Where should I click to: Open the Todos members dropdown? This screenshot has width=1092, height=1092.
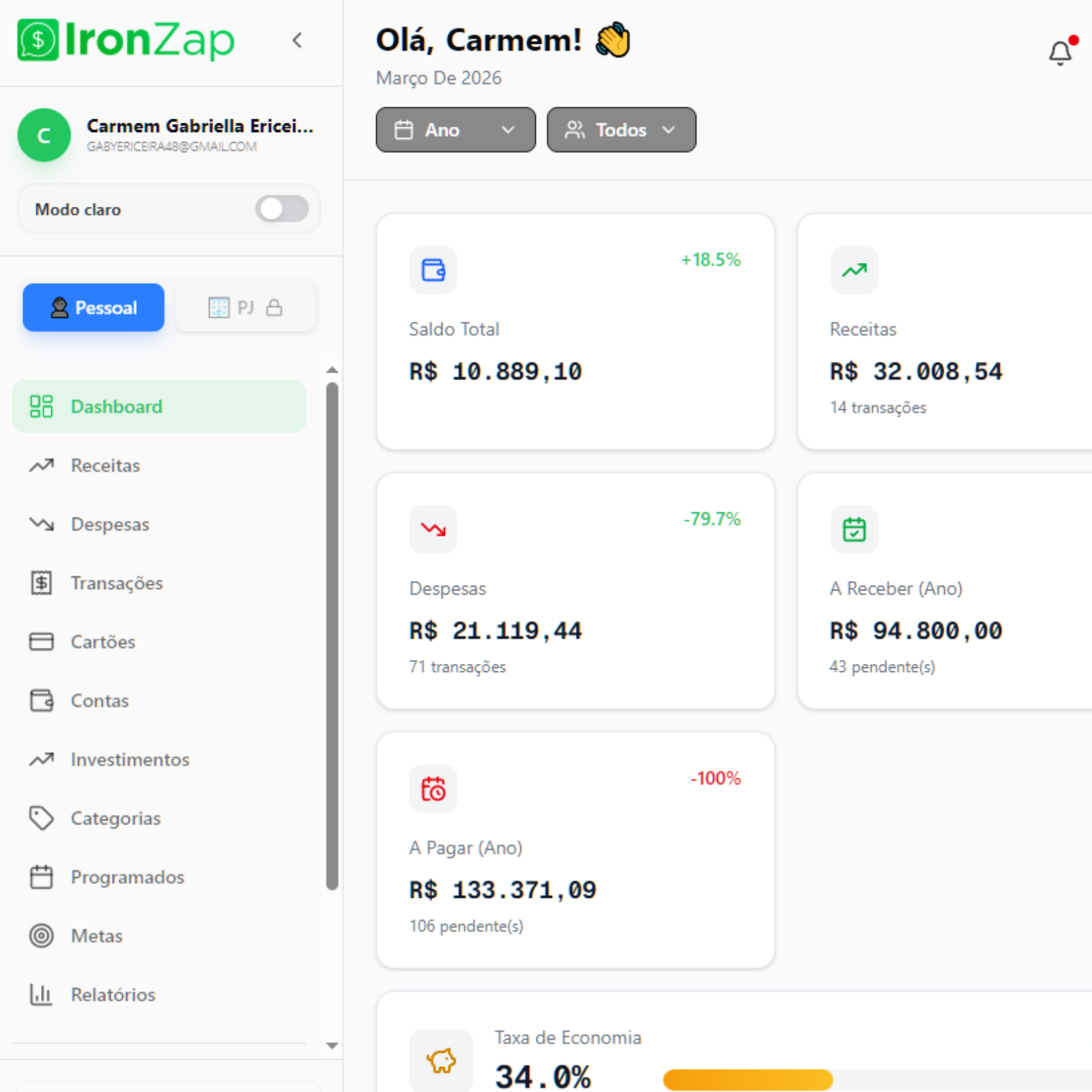[x=621, y=129]
